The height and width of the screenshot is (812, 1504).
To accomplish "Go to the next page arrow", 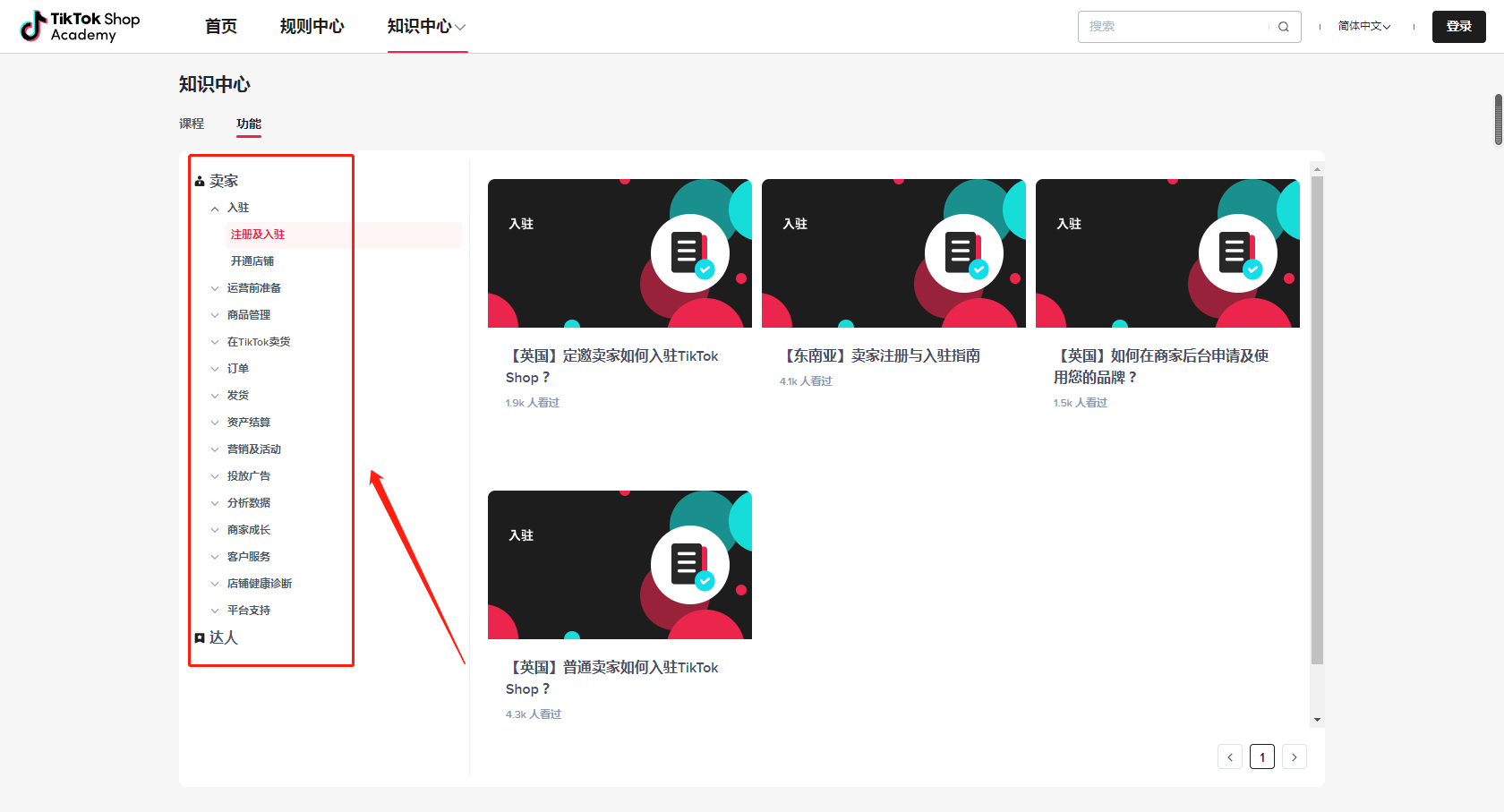I will 1295,756.
